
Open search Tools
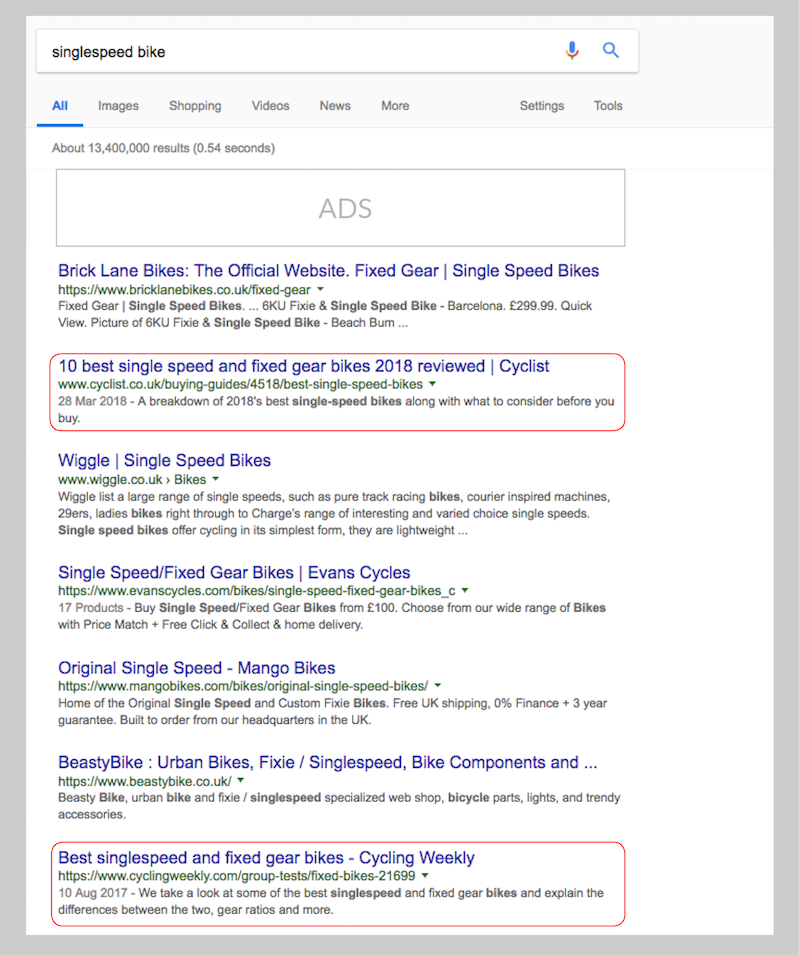click(608, 106)
